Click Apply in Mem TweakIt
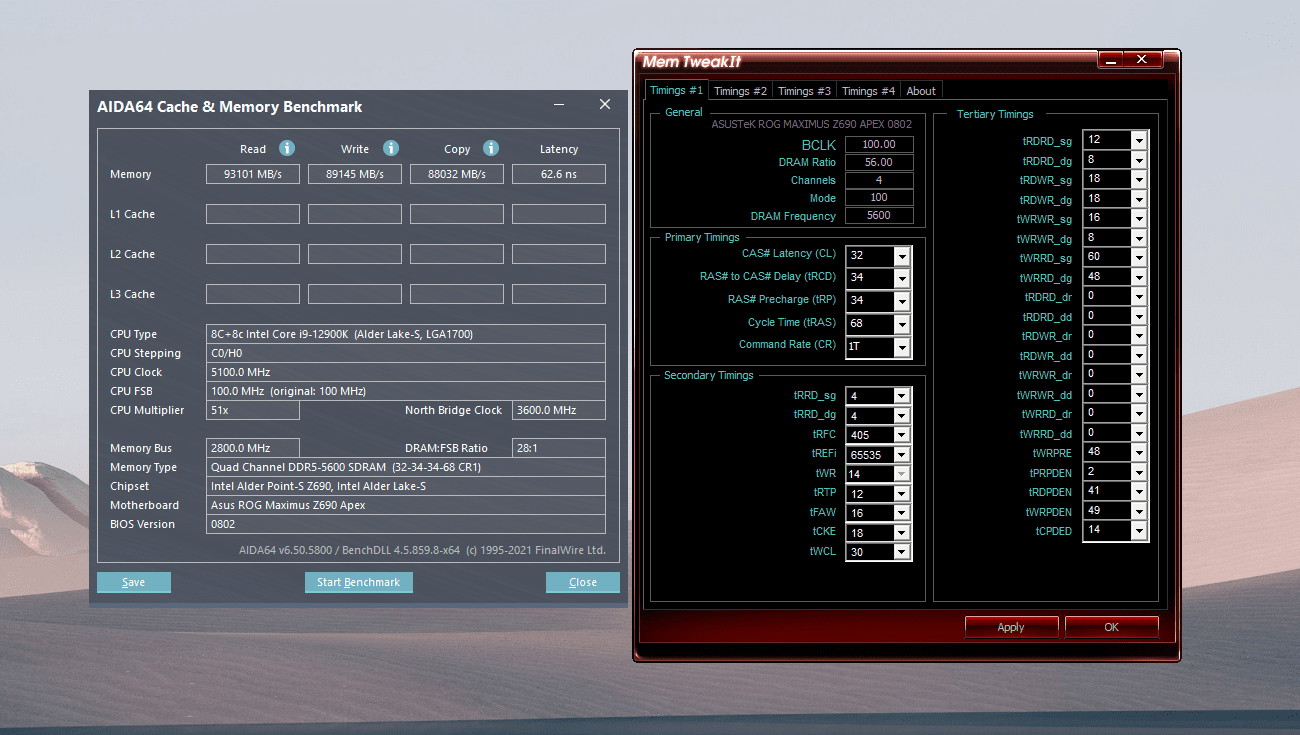Image resolution: width=1300 pixels, height=735 pixels. pos(1011,627)
